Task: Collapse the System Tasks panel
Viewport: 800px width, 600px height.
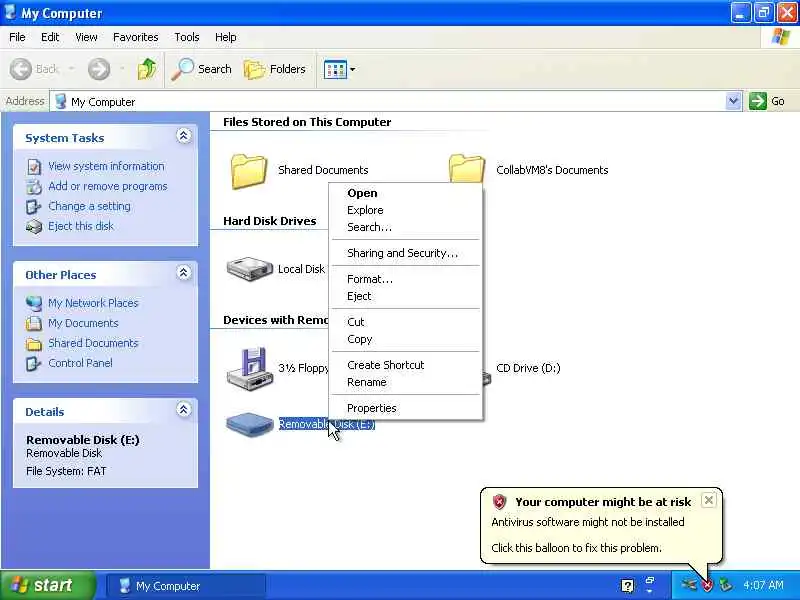Action: 184,136
